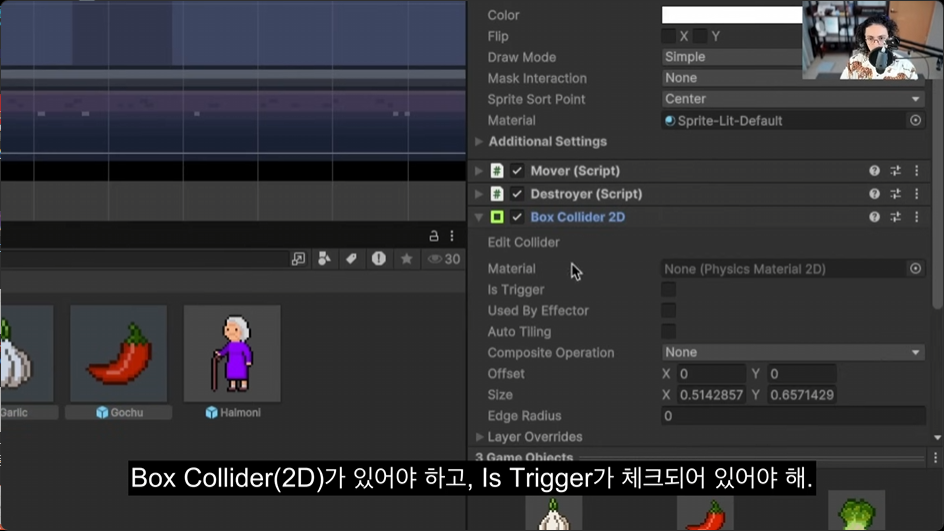Screen dimensions: 944x531
Task: Show favorites star in Project toolbar
Action: (406, 259)
